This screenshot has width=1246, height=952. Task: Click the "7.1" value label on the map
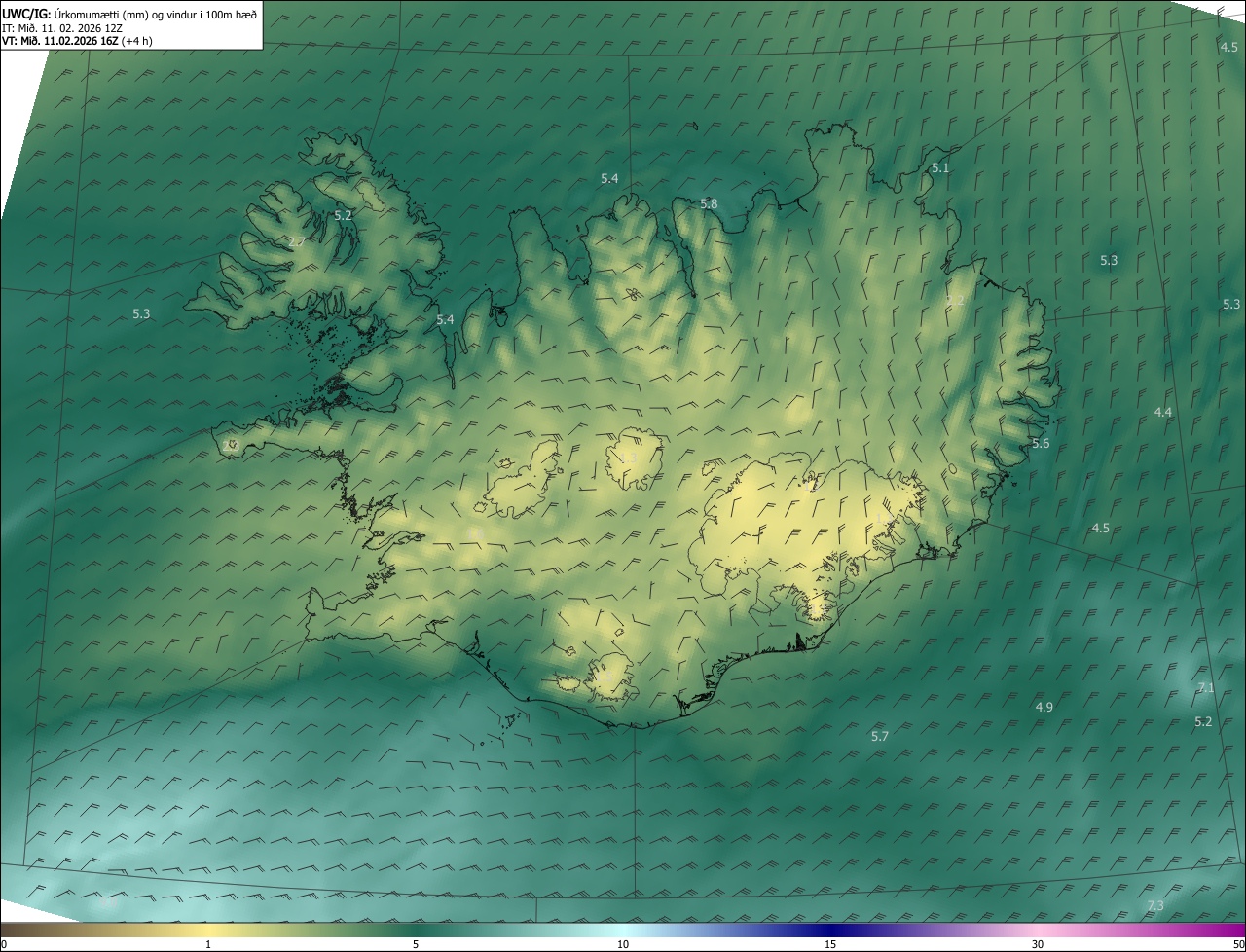point(1206,688)
